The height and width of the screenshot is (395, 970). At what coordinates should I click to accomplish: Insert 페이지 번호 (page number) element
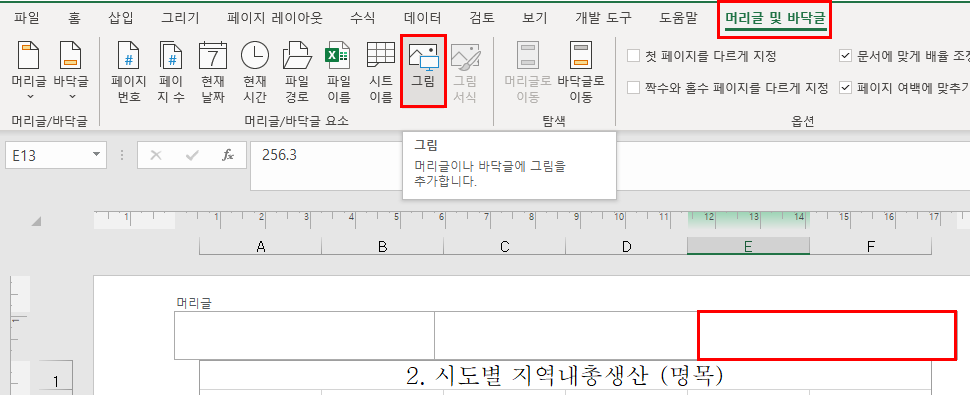click(x=128, y=71)
